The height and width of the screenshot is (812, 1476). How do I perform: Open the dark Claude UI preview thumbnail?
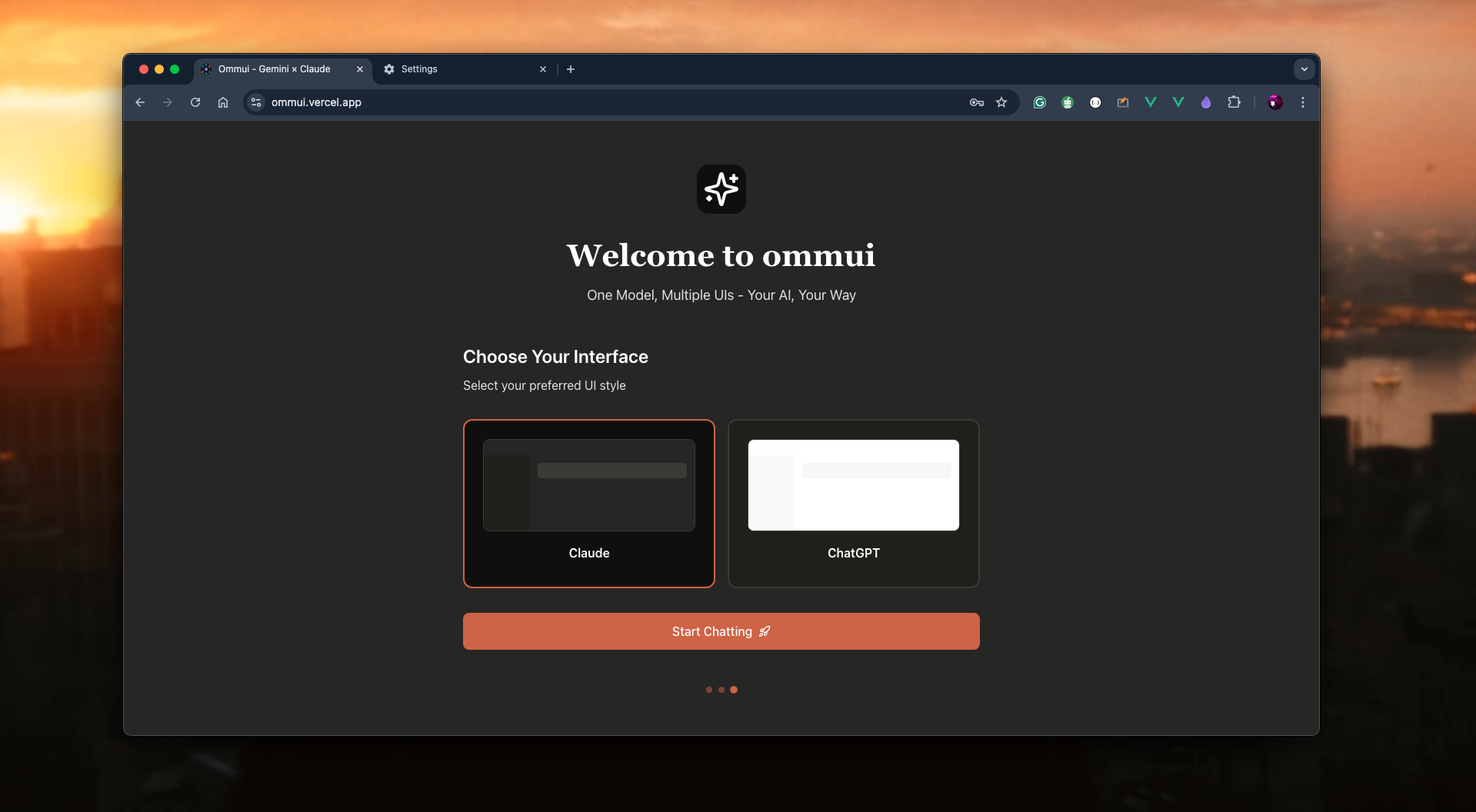(x=588, y=485)
